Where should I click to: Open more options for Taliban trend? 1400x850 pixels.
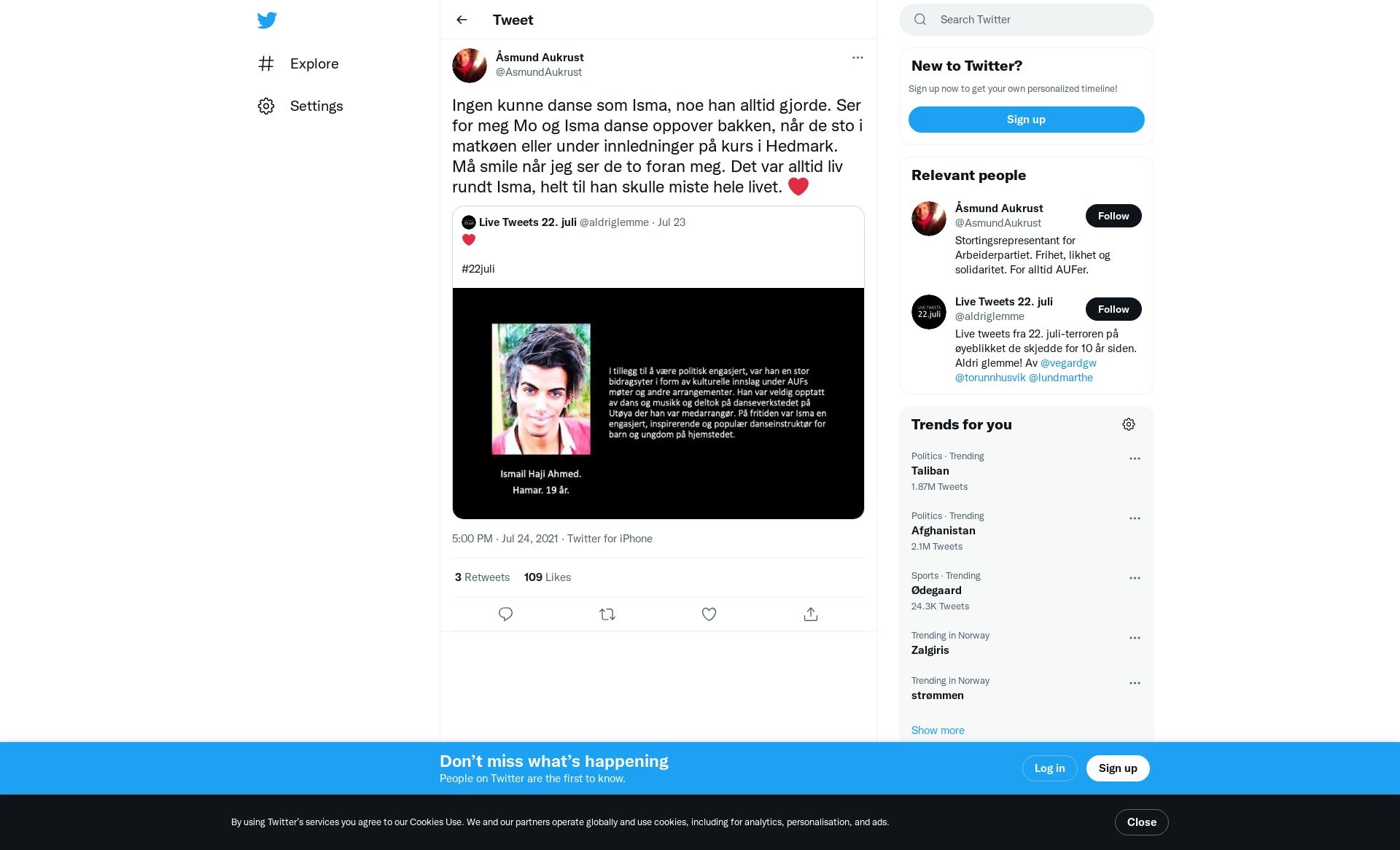click(x=1135, y=459)
